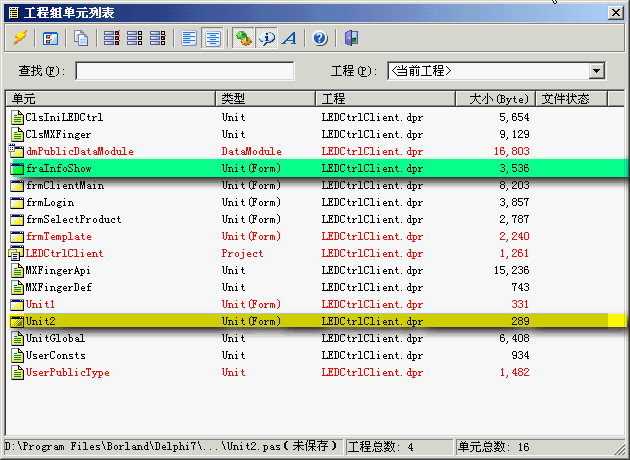Screen dimensions: 630x460
Task: Click the search (查找) input field
Action: 185,71
